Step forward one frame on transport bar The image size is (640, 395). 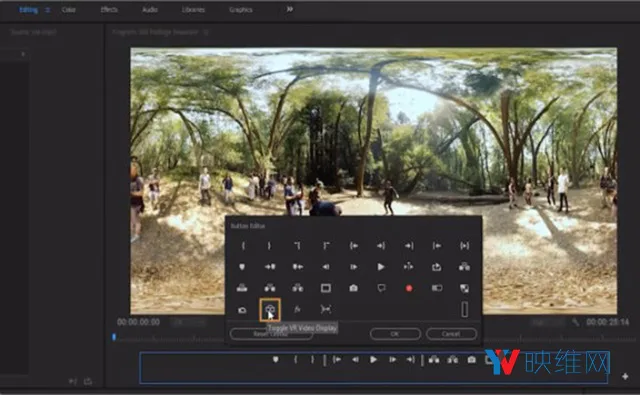pos(392,359)
